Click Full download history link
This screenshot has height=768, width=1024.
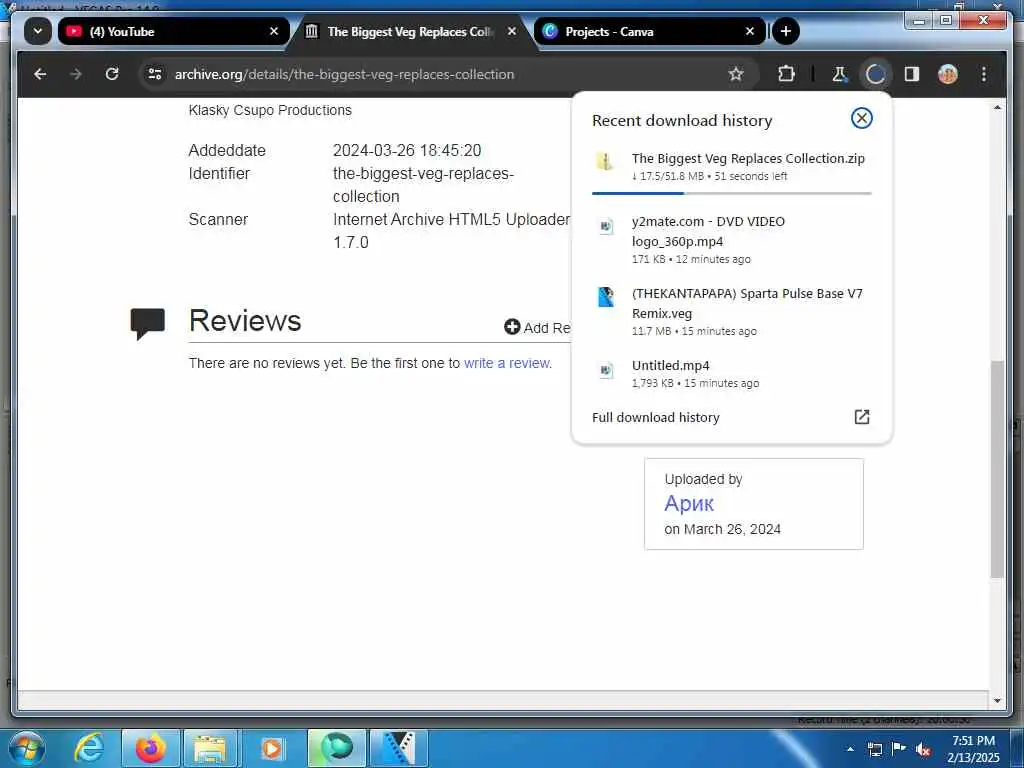656,417
